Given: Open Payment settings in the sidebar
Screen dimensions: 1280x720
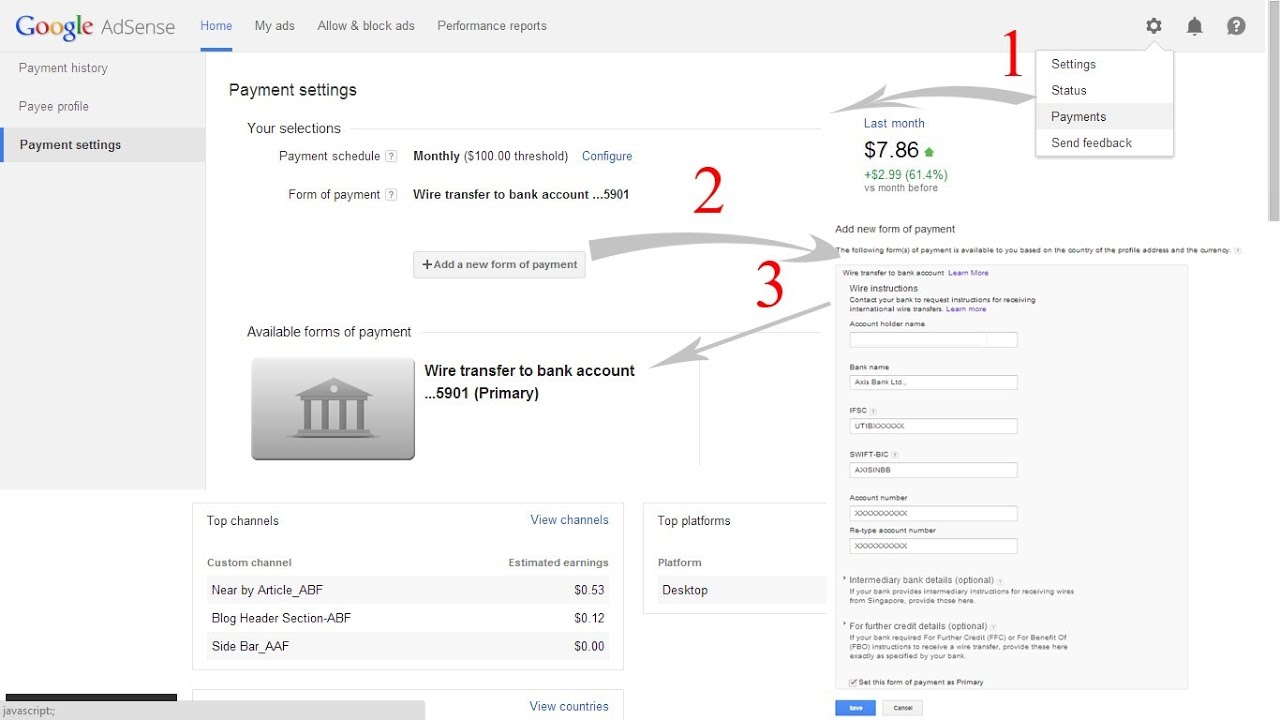Looking at the screenshot, I should coord(102,145).
